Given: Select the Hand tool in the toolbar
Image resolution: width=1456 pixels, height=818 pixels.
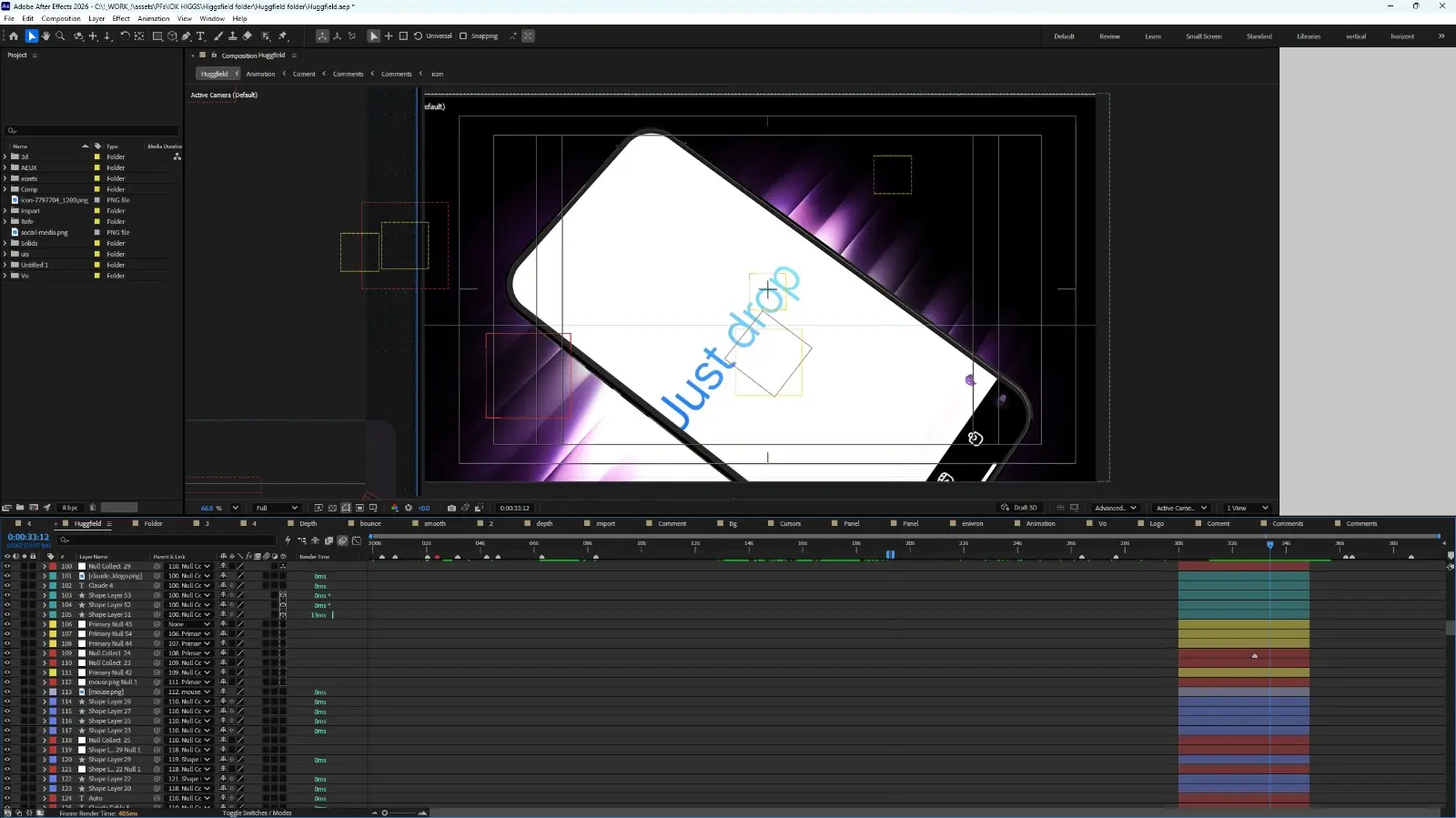Looking at the screenshot, I should pyautogui.click(x=45, y=36).
